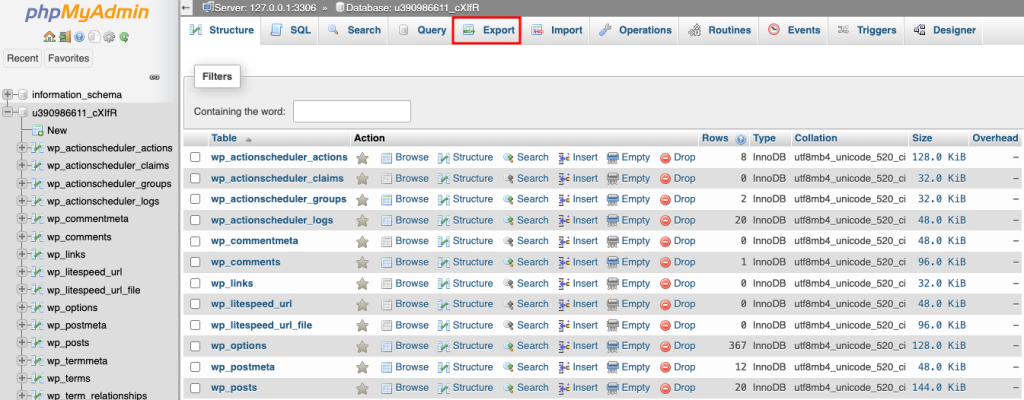
Task: Click the Recent tables button
Action: (x=23, y=58)
